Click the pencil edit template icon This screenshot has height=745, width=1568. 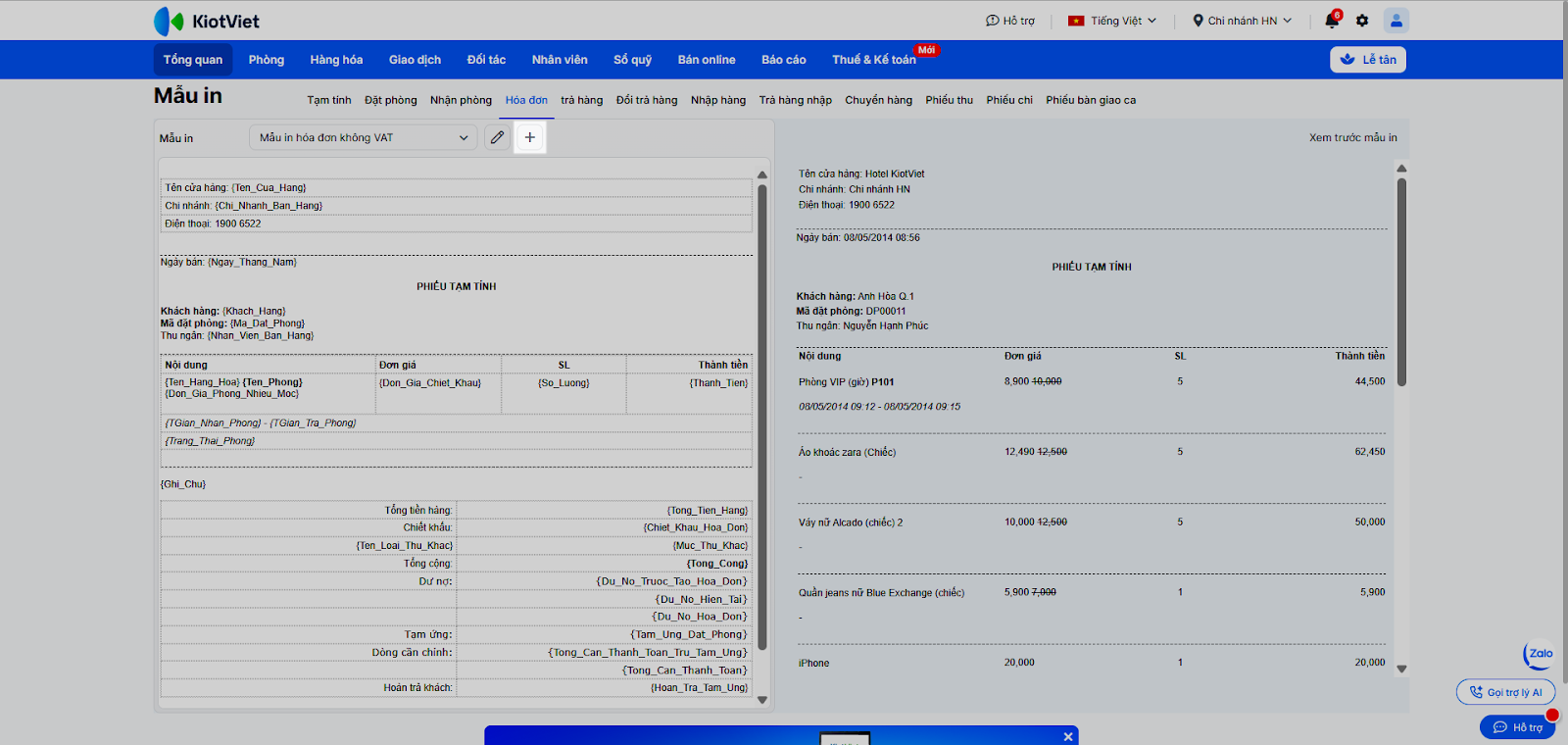(x=497, y=137)
